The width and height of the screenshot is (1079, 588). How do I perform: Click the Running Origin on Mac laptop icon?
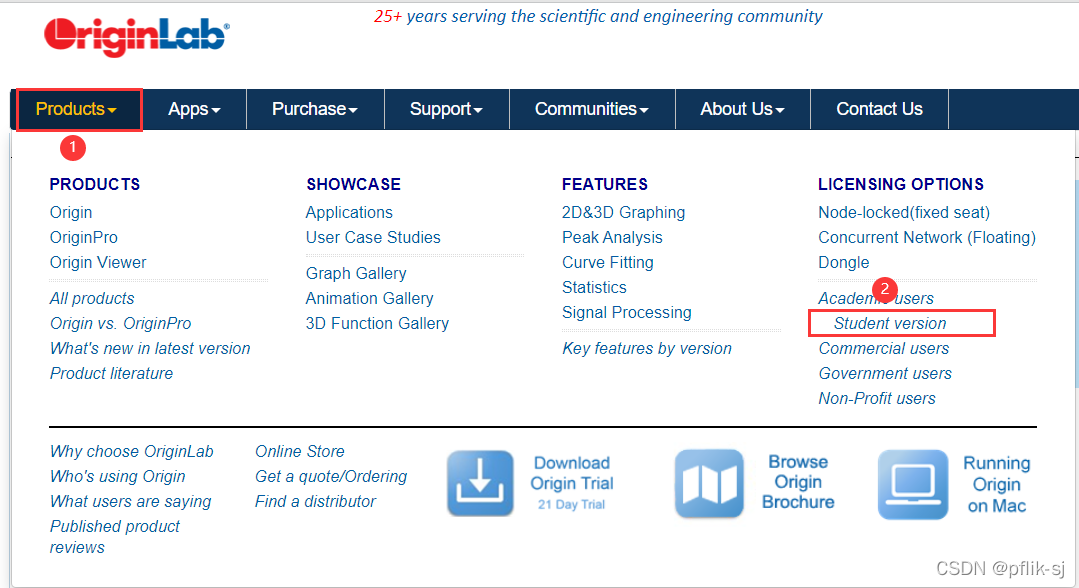[x=913, y=484]
